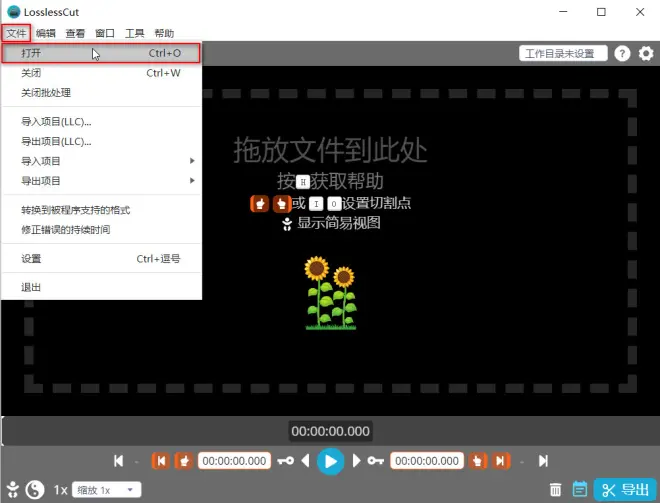Expand the 导出项目 submenu
Screen dimensions: 660x503
(x=101, y=181)
